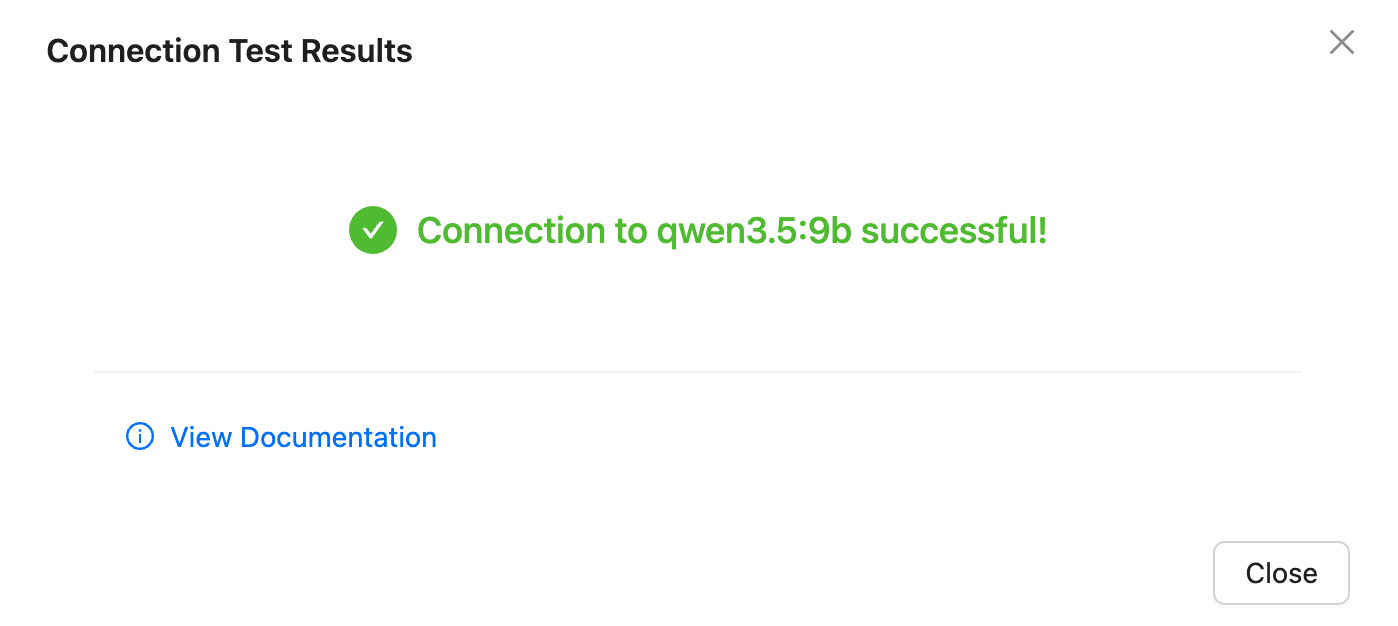The height and width of the screenshot is (626, 1398).
Task: Click the X in the top right corner
Action: pos(1341,42)
